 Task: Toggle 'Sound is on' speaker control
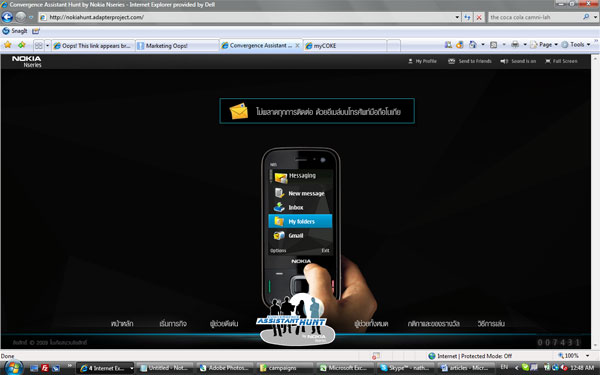click(x=518, y=61)
